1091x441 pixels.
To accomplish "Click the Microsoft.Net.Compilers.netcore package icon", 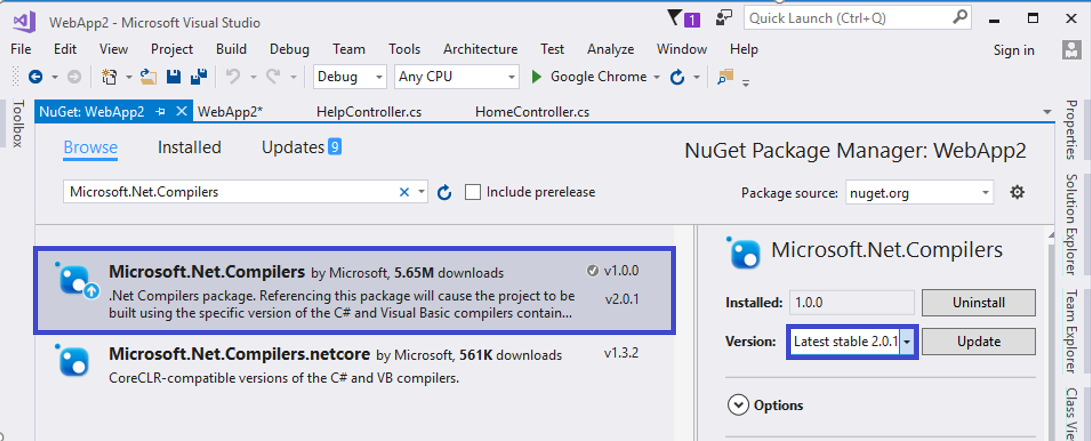I will (x=73, y=362).
